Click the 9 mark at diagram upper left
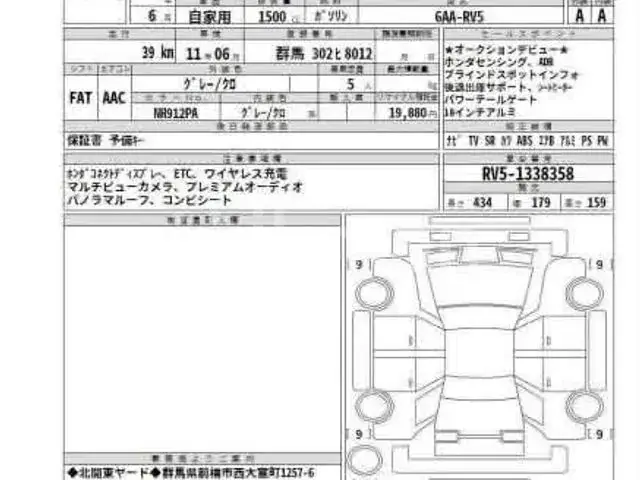The width and height of the screenshot is (640, 480). 359,264
